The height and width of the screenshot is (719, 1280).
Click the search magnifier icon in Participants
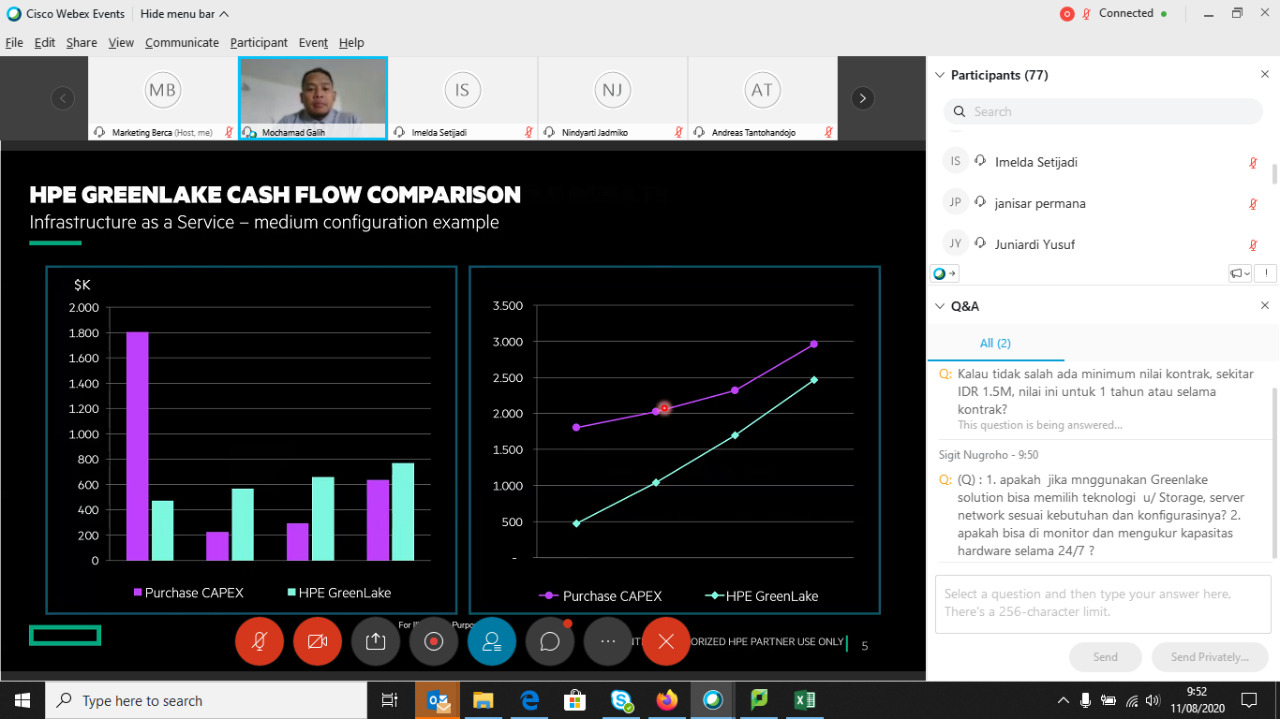[960, 112]
